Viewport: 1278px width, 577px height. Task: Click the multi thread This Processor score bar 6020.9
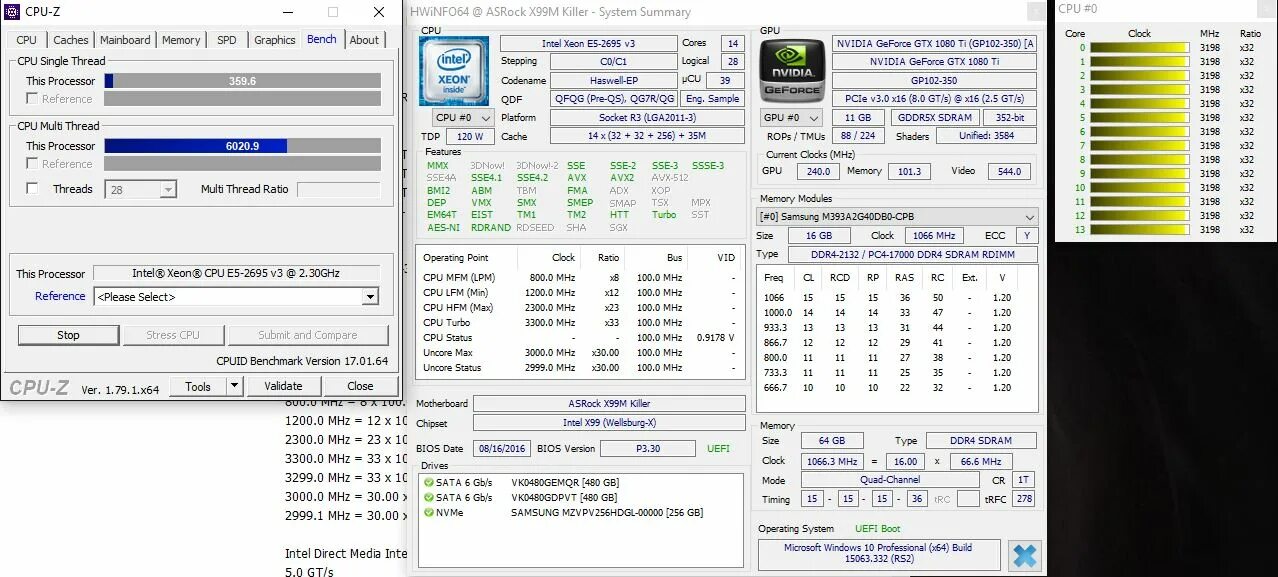242,146
